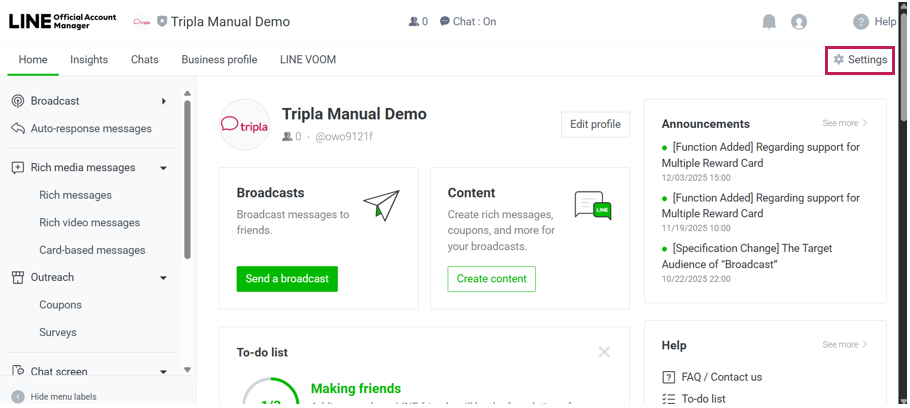
Task: Click the paper plane Broadcasts icon
Action: coord(381,204)
